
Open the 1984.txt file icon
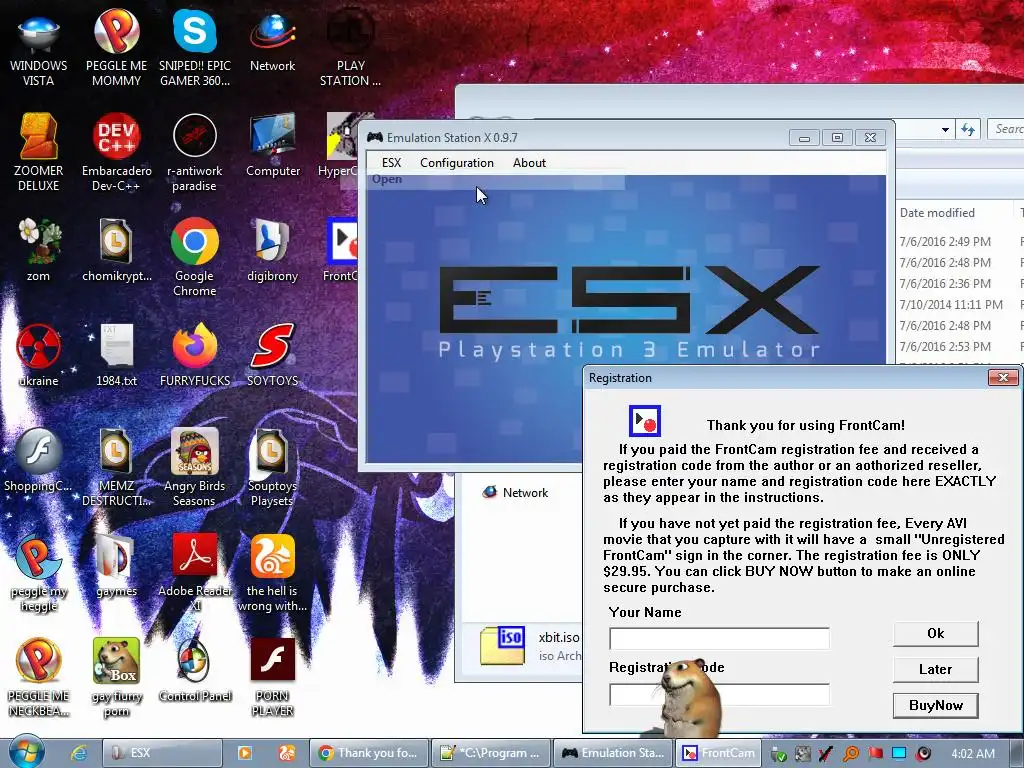(116, 356)
